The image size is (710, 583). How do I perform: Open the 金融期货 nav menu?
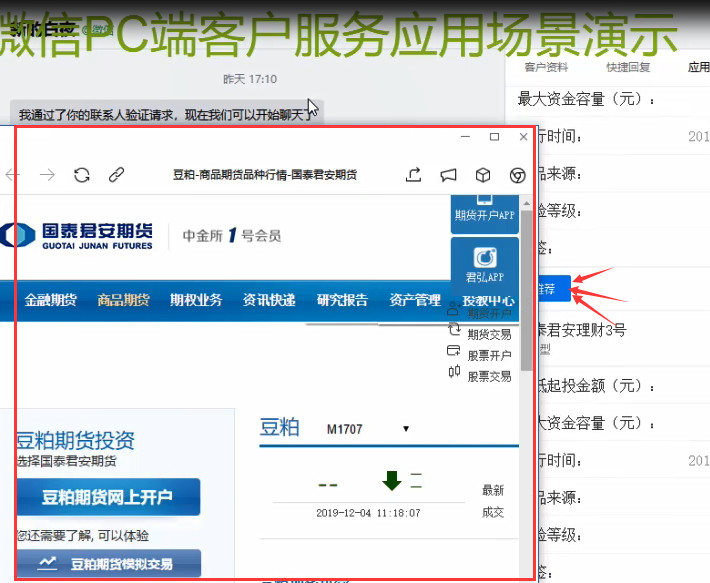50,300
